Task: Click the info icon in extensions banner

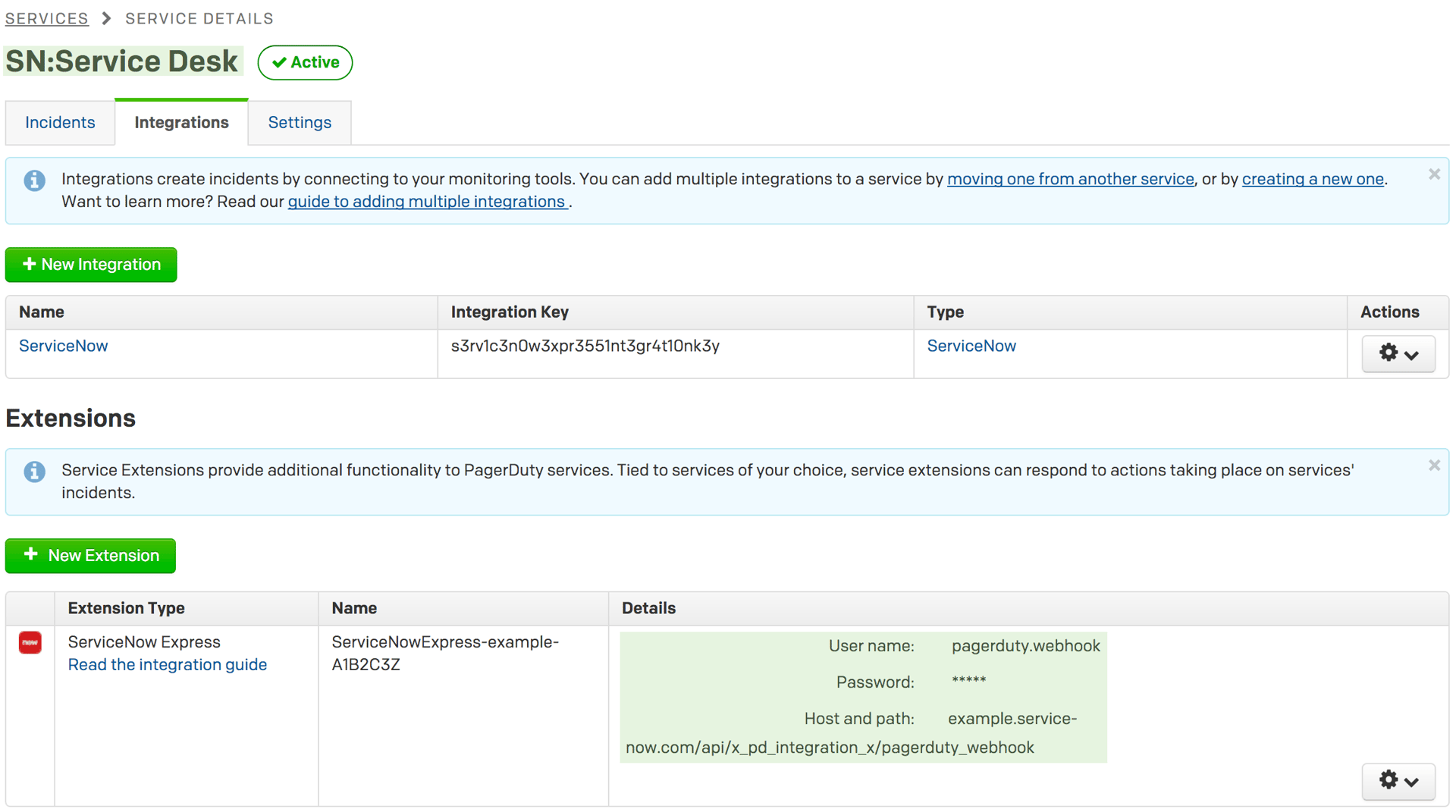Action: click(34, 472)
